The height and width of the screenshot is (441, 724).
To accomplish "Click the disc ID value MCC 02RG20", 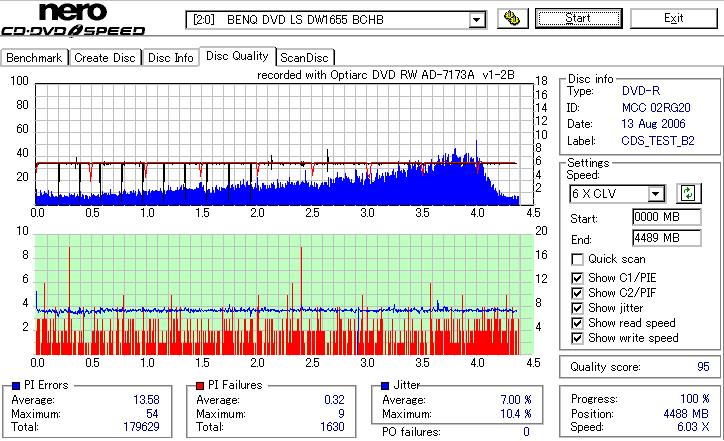I will coord(656,108).
